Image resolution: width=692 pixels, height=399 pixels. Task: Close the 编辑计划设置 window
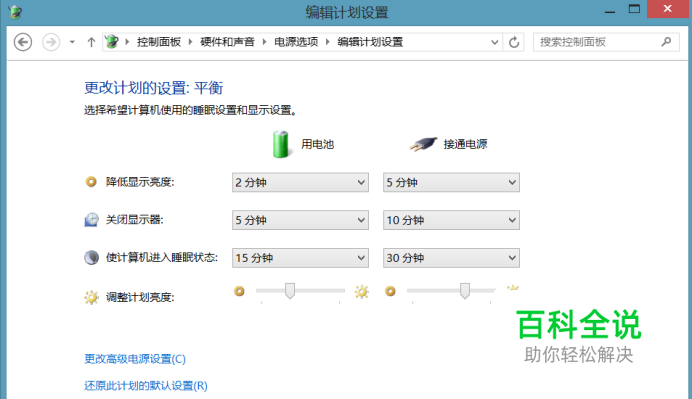668,9
